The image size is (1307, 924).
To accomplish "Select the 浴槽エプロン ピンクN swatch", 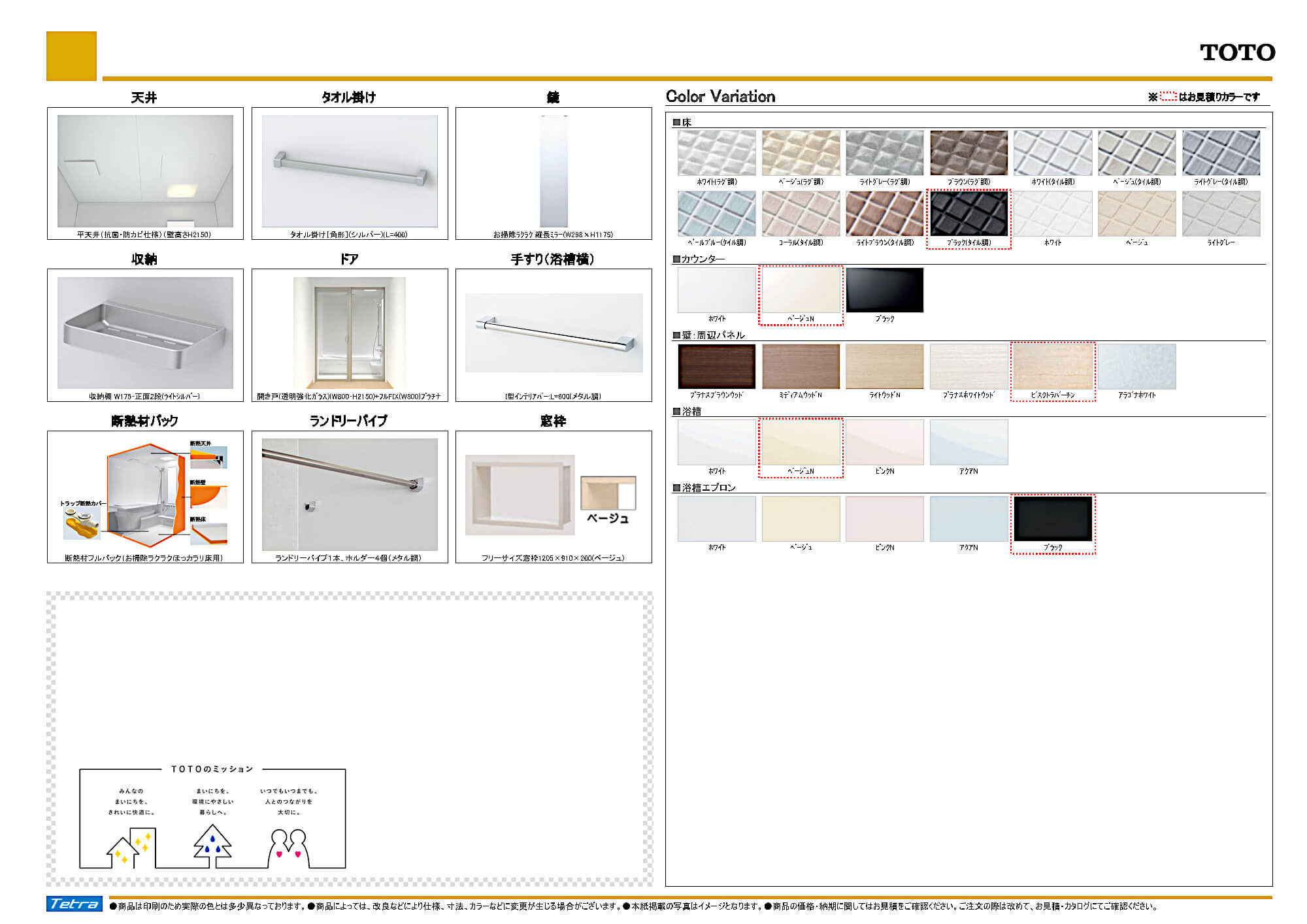I will tap(885, 519).
